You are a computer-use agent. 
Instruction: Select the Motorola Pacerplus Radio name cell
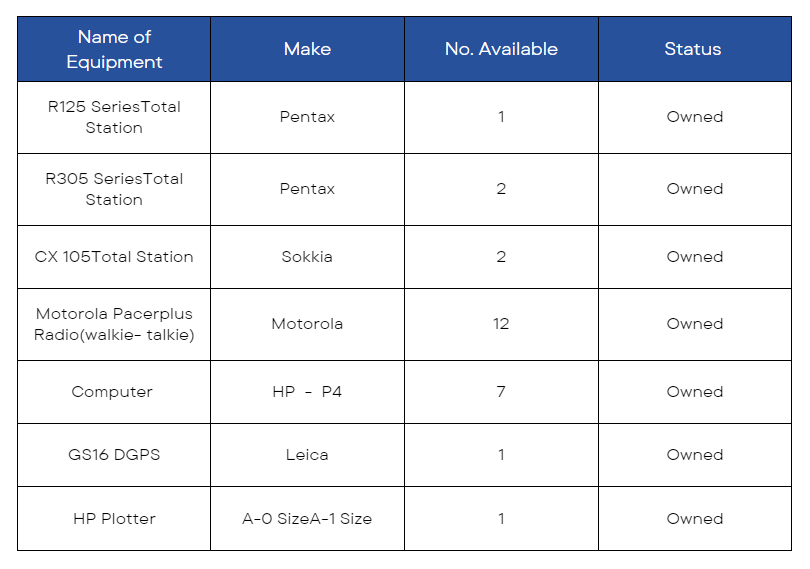point(114,324)
